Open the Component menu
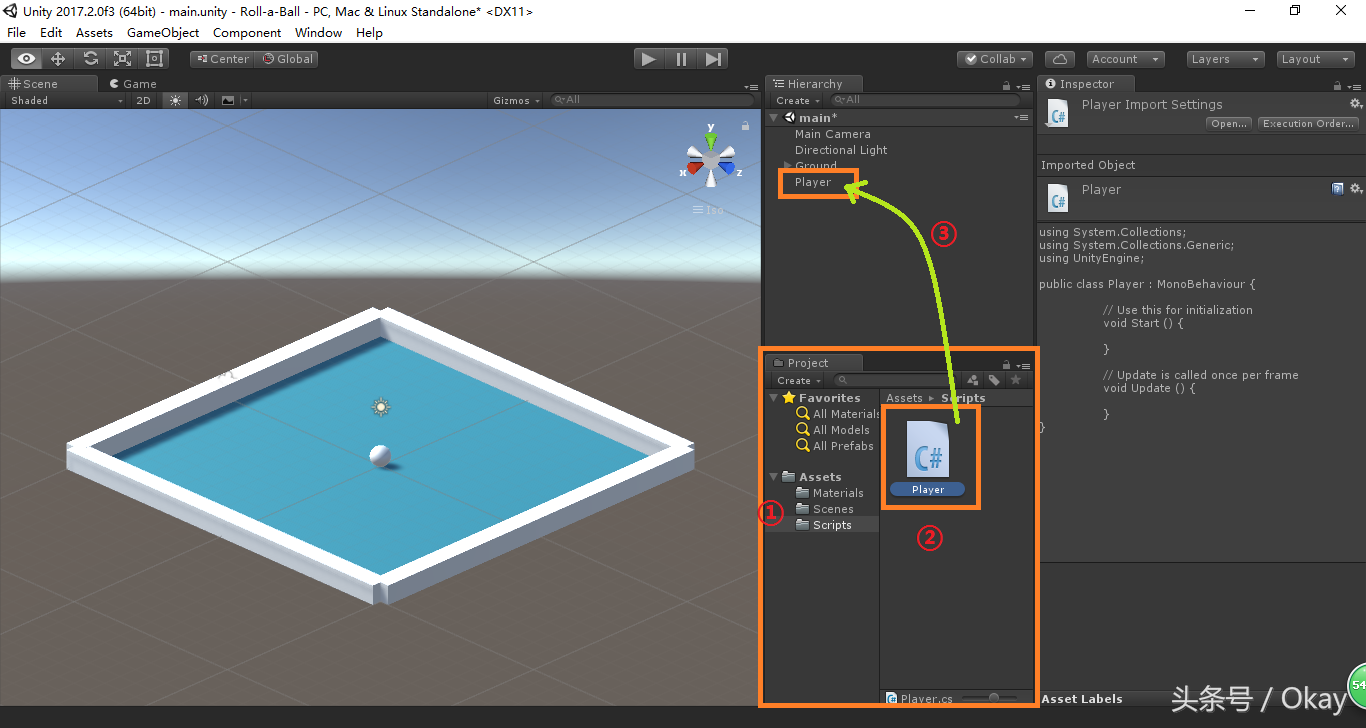1366x728 pixels. click(x=247, y=32)
